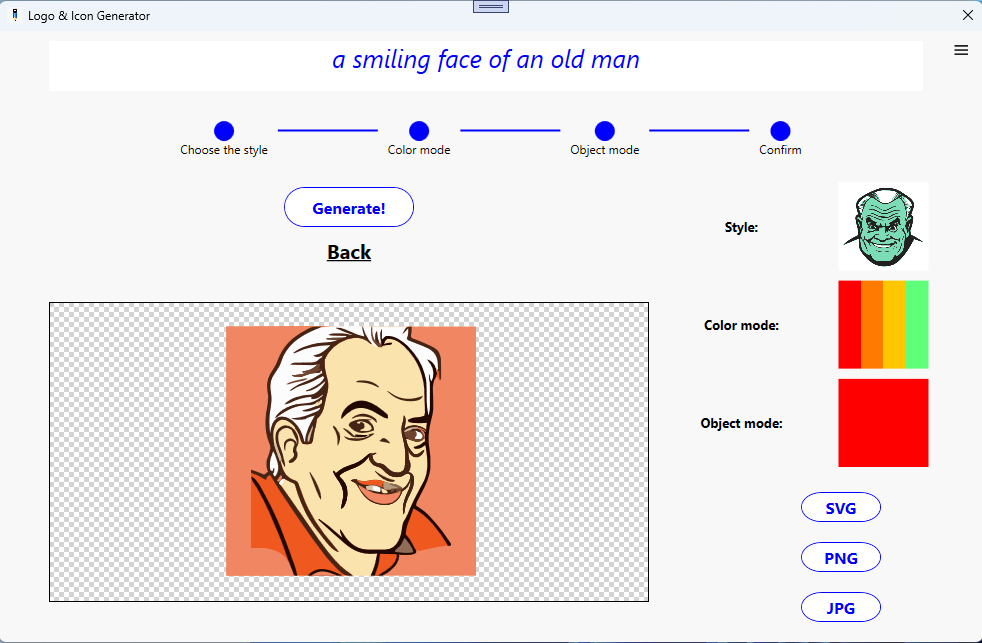The width and height of the screenshot is (982, 643).
Task: Export the image as PNG
Action: [x=840, y=558]
